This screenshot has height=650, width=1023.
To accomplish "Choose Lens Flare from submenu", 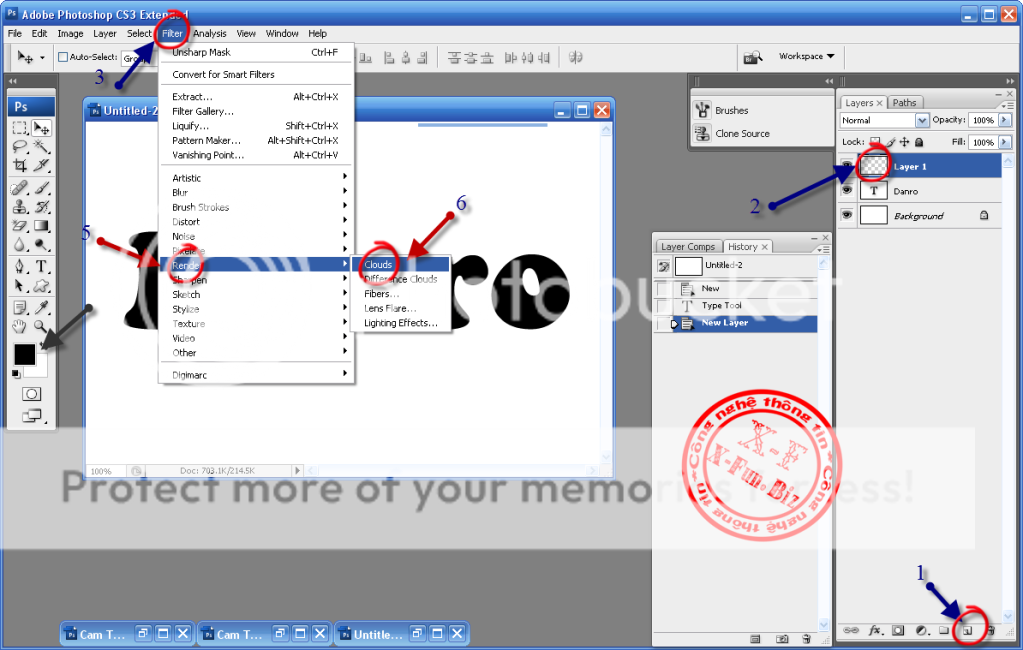I will coord(401,308).
